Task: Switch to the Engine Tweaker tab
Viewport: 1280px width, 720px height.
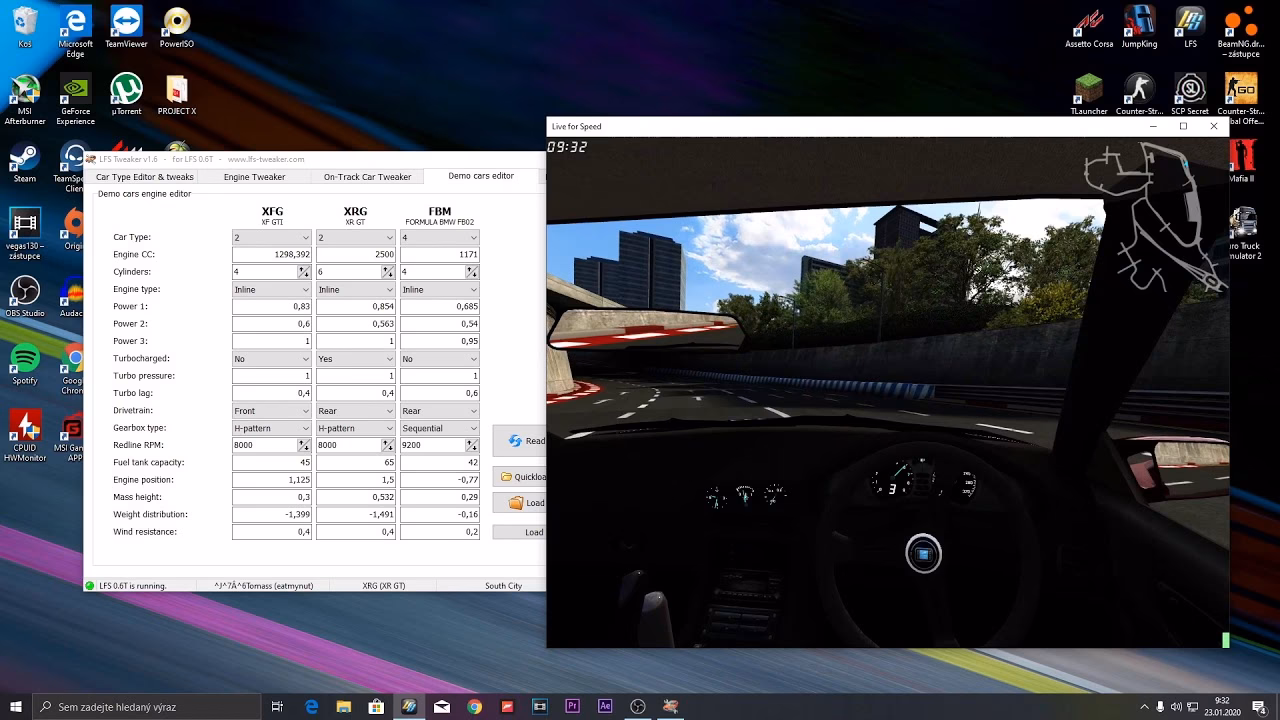Action: click(254, 177)
